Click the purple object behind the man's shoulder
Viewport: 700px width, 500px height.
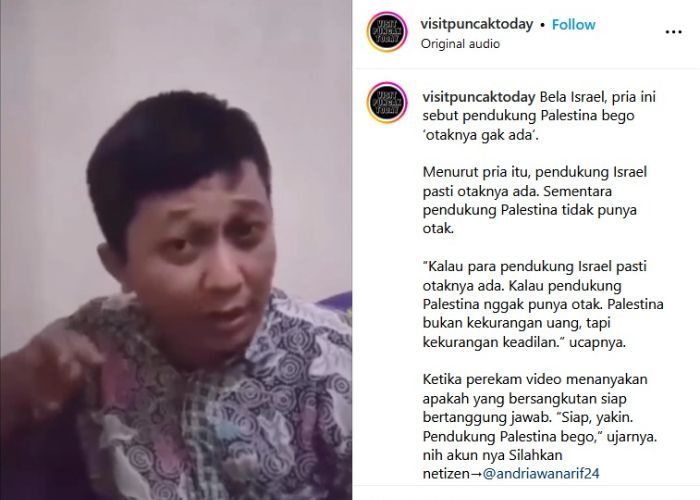pyautogui.click(x=336, y=300)
